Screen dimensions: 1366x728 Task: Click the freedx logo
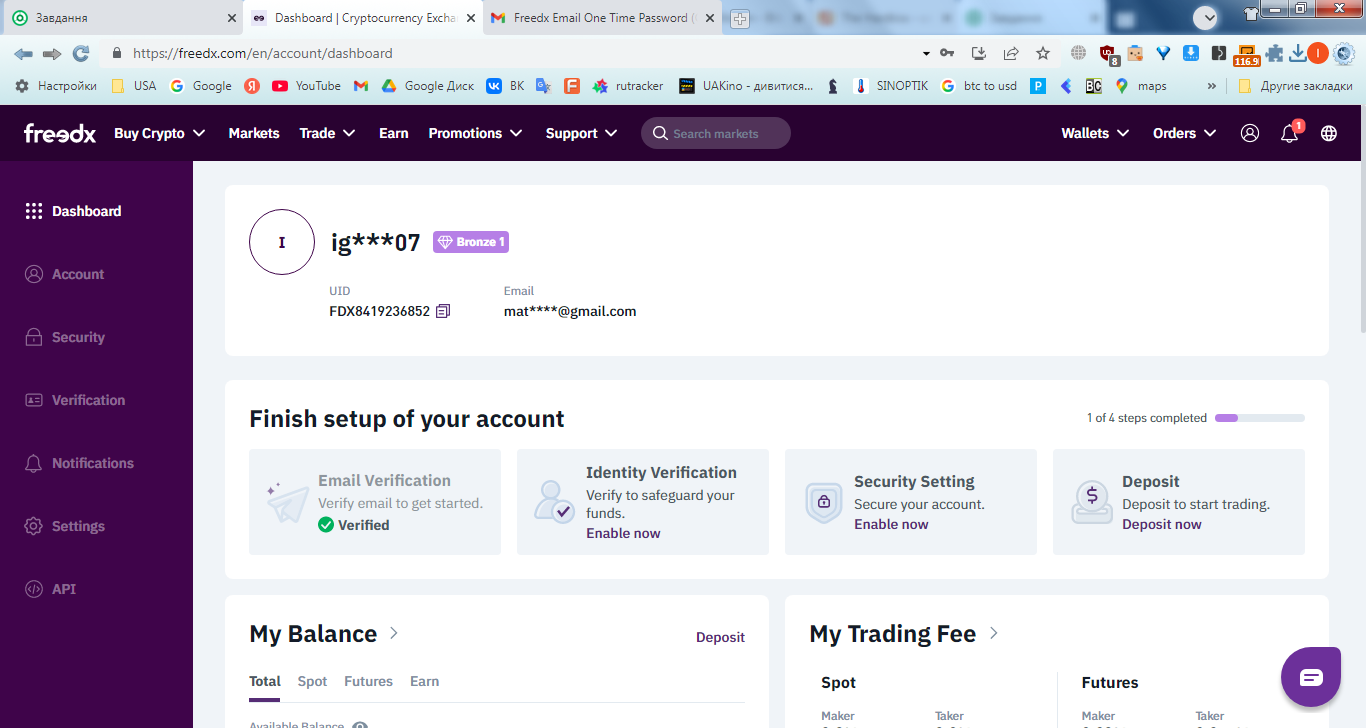pos(60,133)
